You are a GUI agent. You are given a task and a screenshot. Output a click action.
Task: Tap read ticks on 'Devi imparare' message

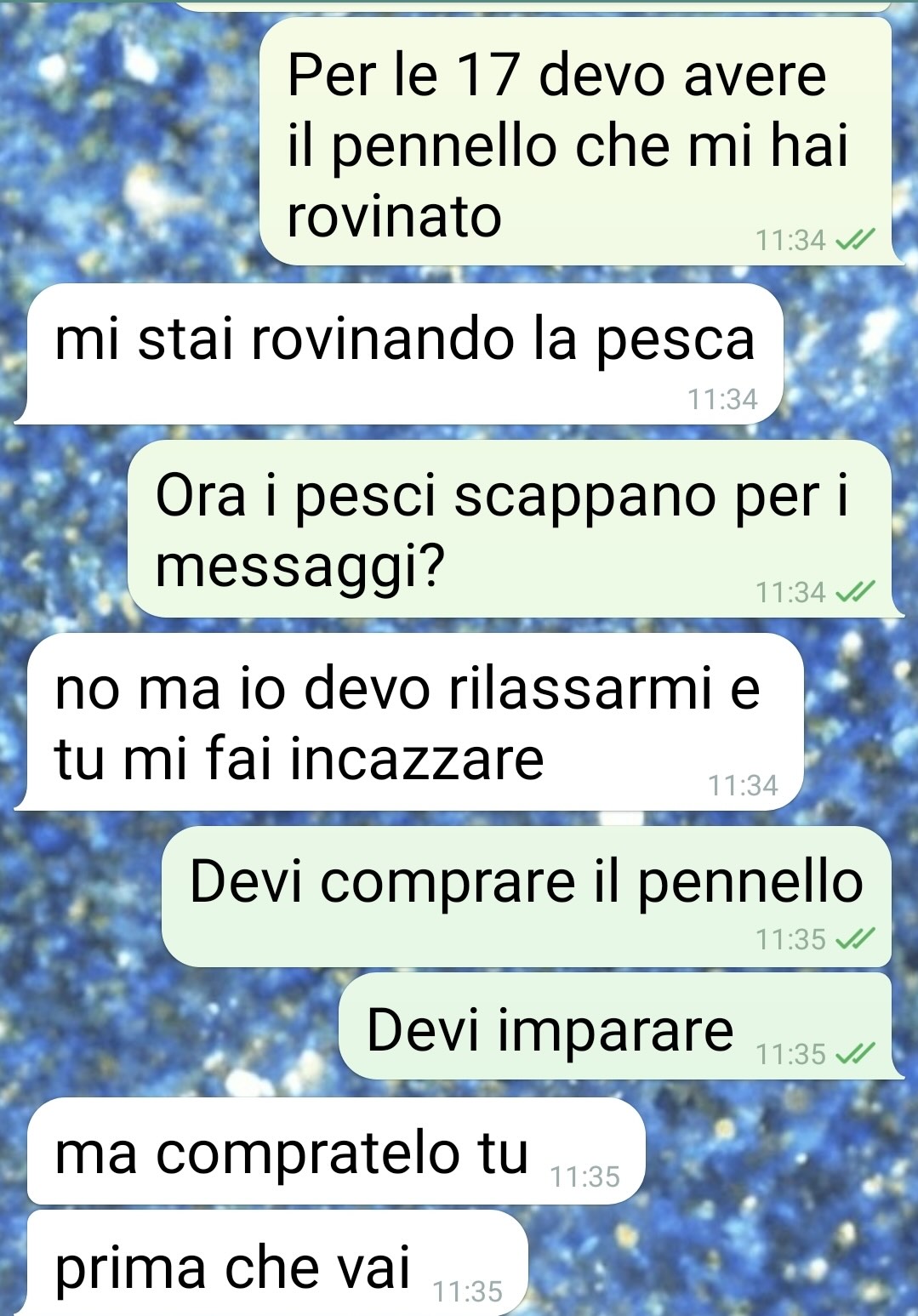855,1054
